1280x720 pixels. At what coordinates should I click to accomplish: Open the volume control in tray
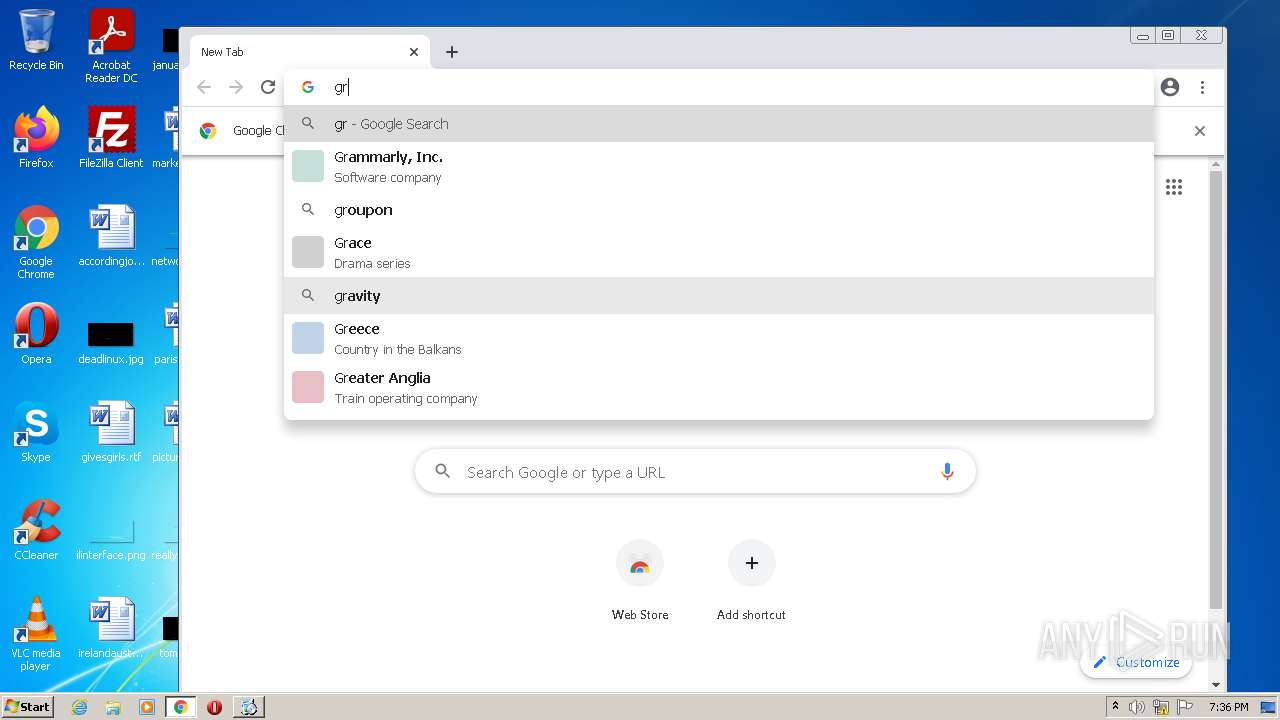click(1137, 707)
